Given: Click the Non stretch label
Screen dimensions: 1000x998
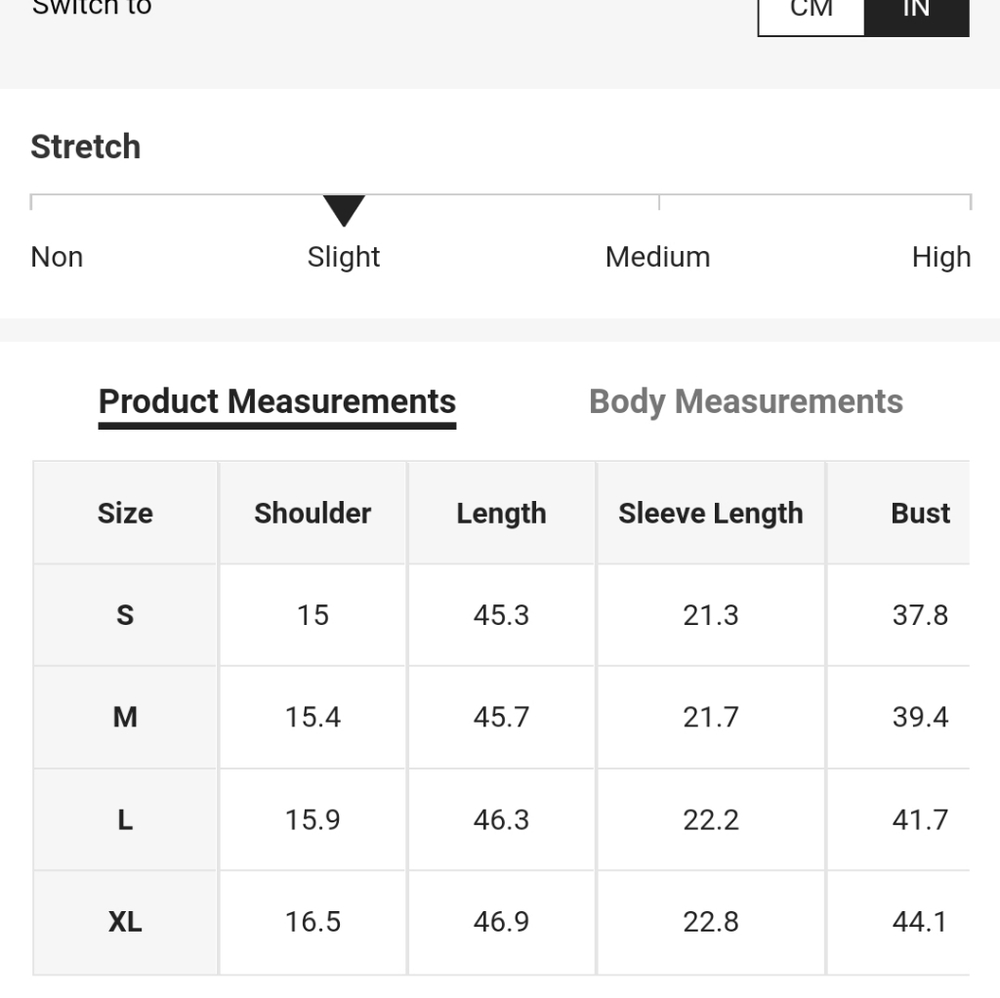Looking at the screenshot, I should pos(57,258).
